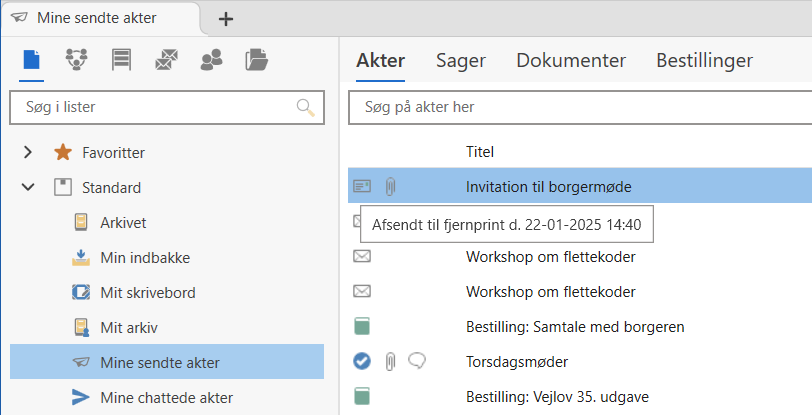Expand the Favoritter tree node
Screen dimensions: 812x415
click(x=29, y=152)
